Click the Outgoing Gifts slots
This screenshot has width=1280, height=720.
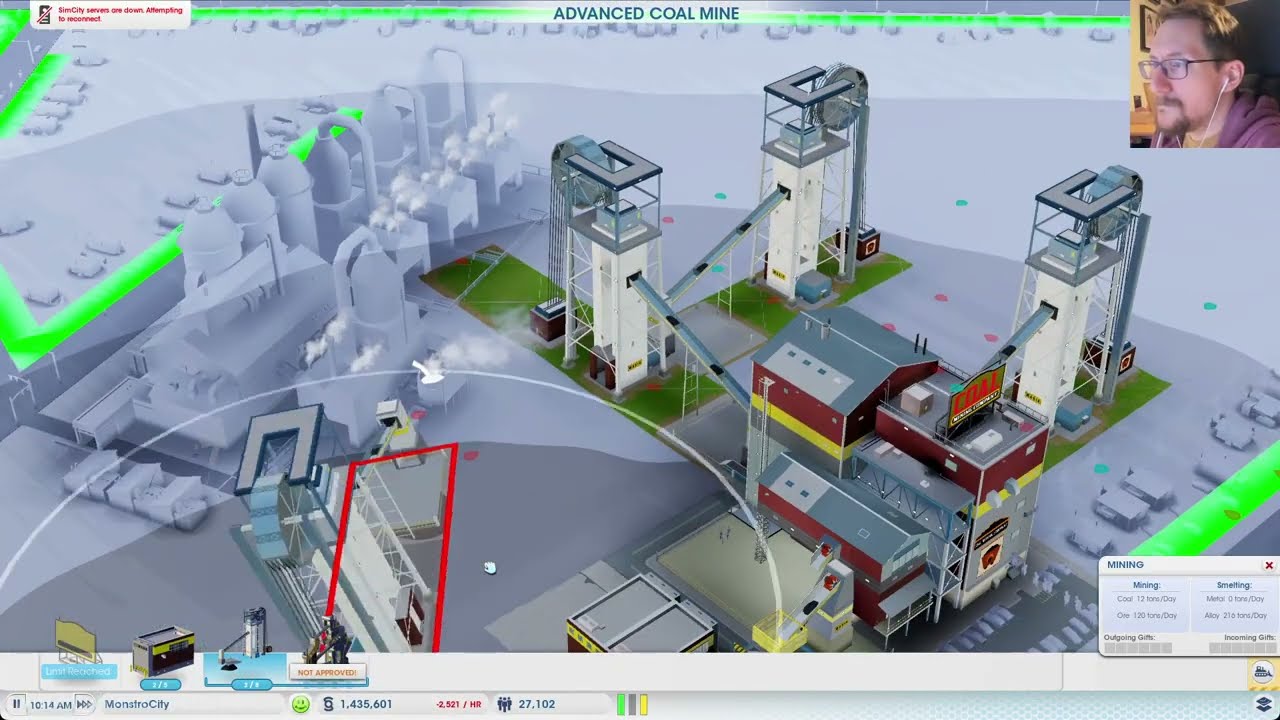(1137, 648)
